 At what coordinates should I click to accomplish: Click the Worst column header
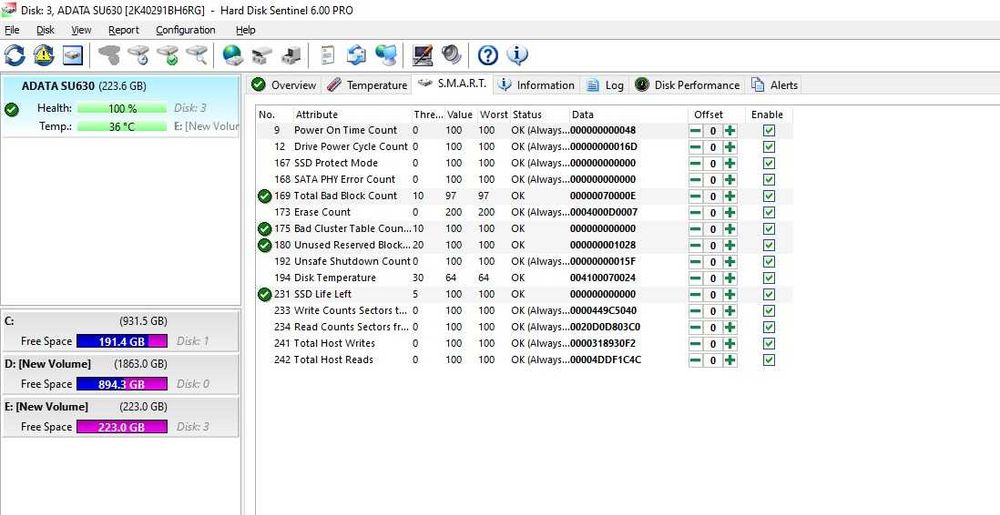pyautogui.click(x=493, y=115)
